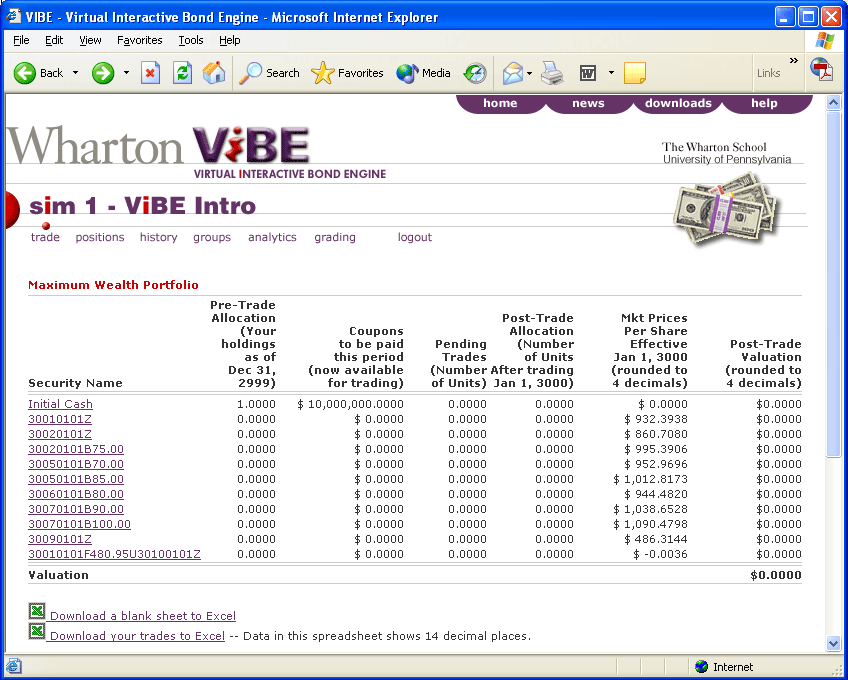848x680 pixels.
Task: Open the Mail envelope icon
Action: pyautogui.click(x=513, y=73)
